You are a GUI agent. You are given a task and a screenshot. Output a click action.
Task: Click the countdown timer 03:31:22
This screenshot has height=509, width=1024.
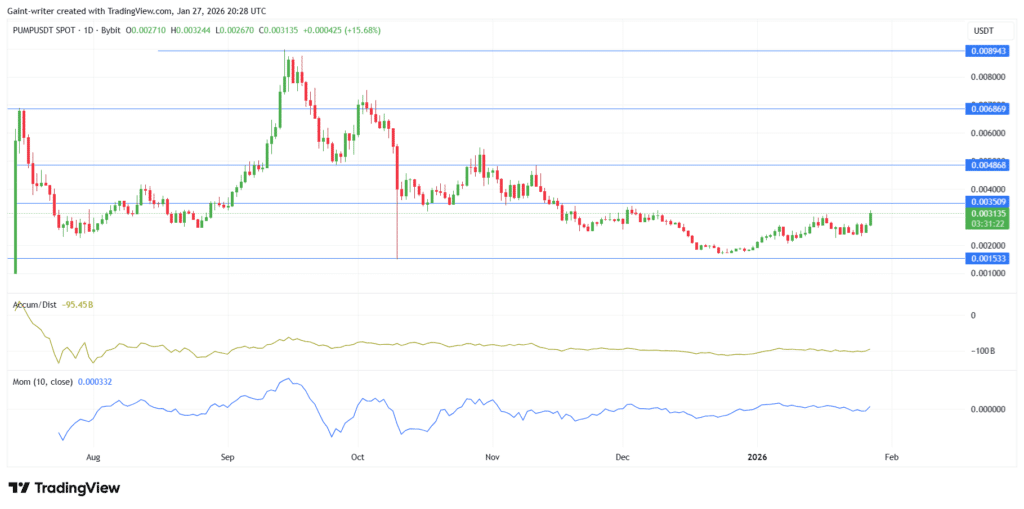(x=987, y=223)
